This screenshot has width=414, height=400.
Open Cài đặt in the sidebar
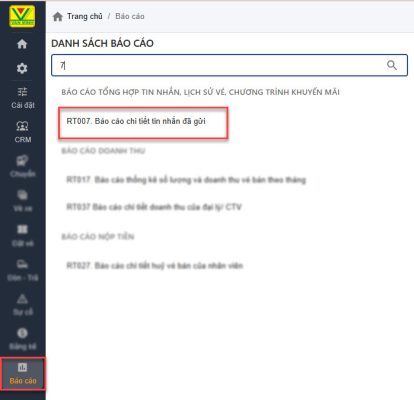tap(23, 98)
